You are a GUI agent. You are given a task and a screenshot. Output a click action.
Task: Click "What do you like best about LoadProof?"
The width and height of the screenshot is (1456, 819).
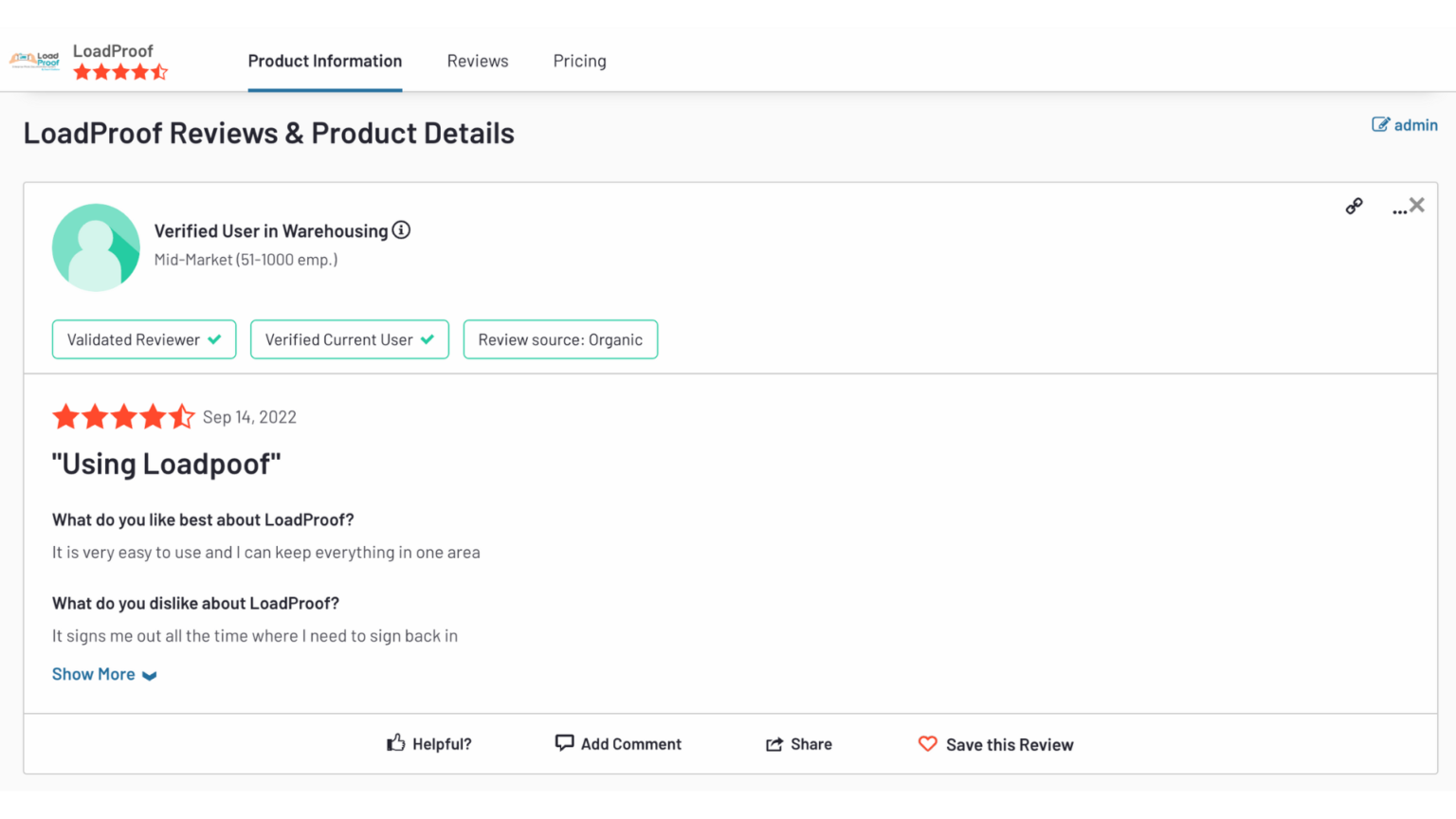click(x=203, y=519)
